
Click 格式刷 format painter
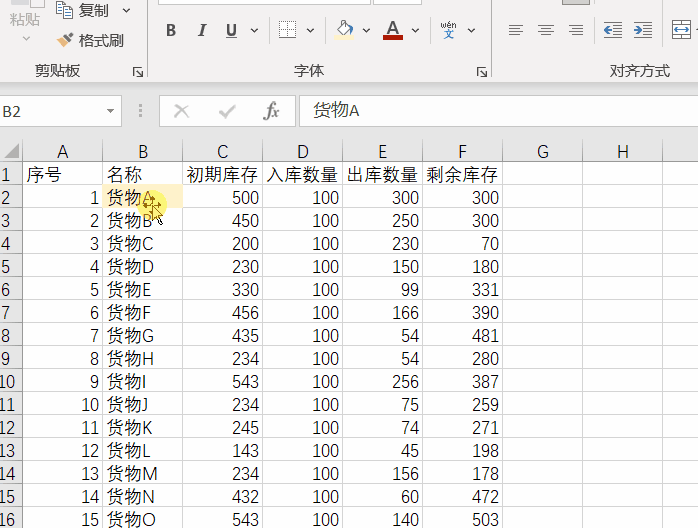90,41
